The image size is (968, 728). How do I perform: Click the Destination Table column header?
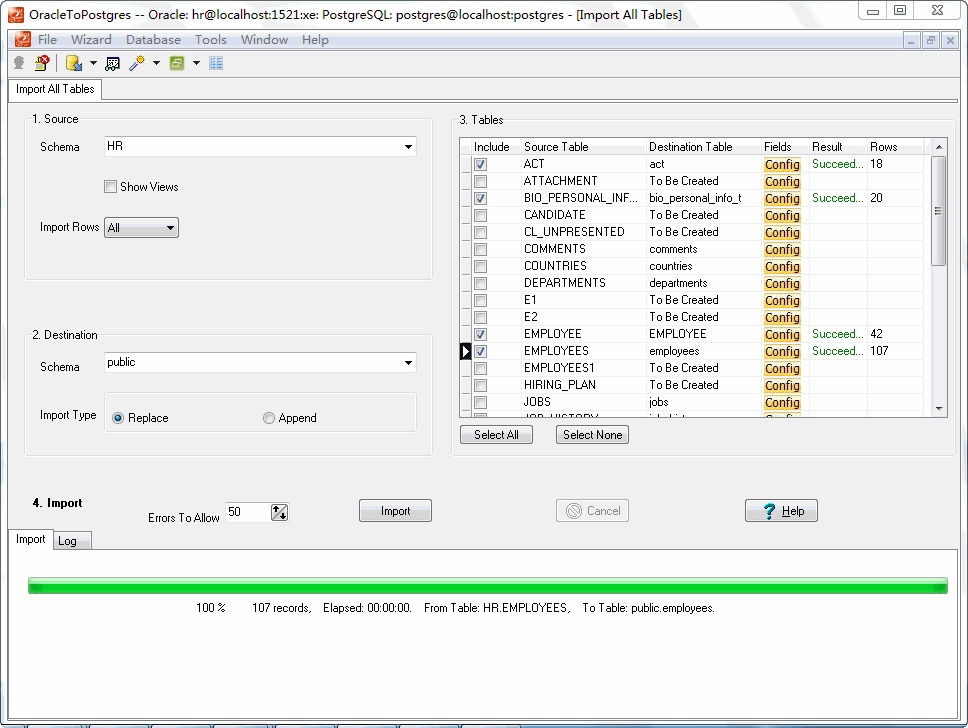point(704,147)
